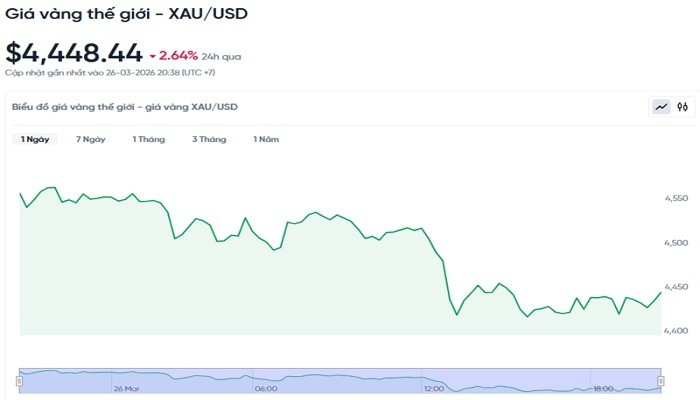Click the 12:00 marker on the navigator
700x400 pixels.
(x=434, y=388)
